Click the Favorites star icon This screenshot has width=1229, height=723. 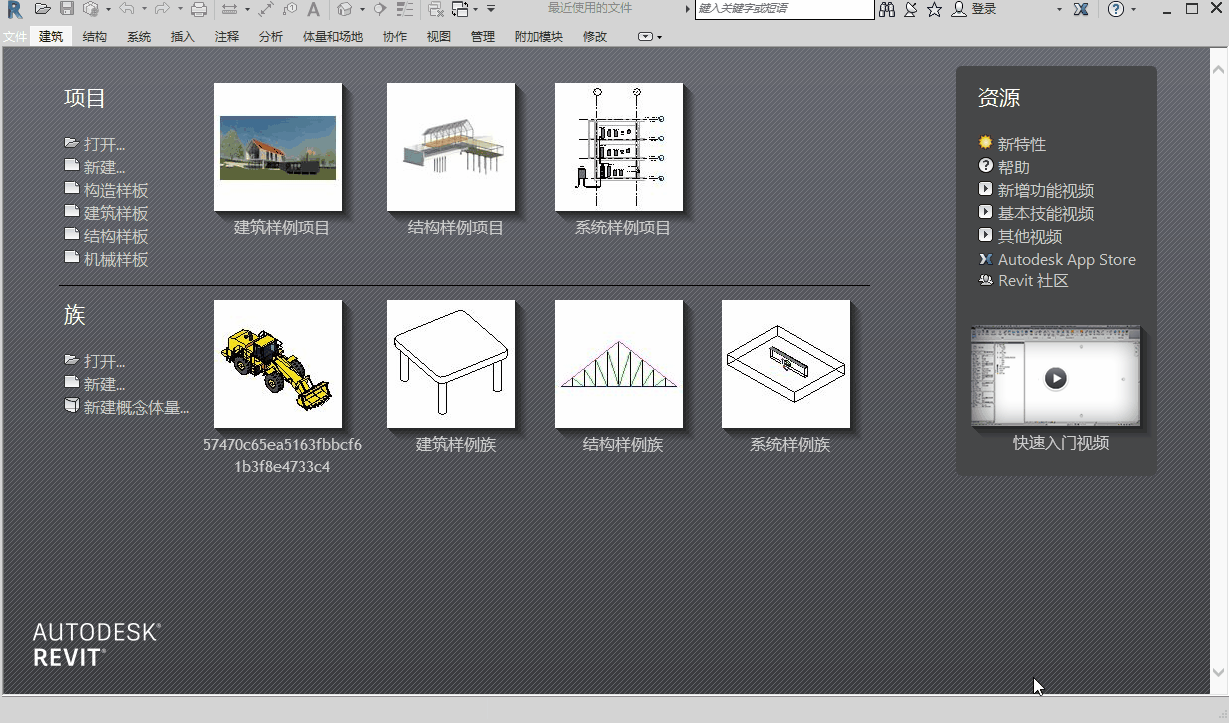934,9
